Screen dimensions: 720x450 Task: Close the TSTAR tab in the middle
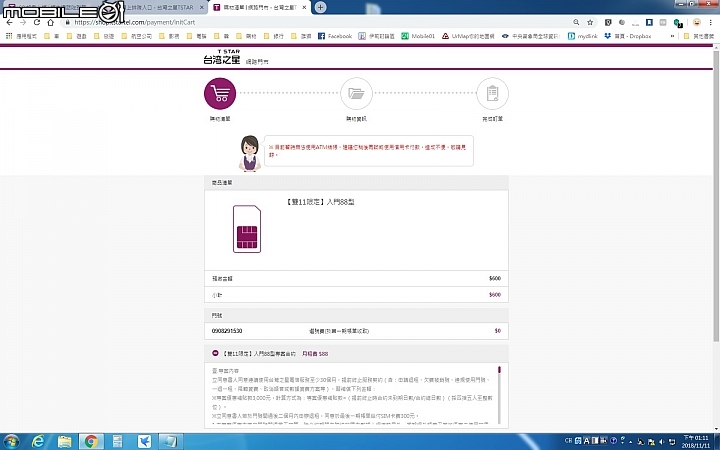point(202,7)
